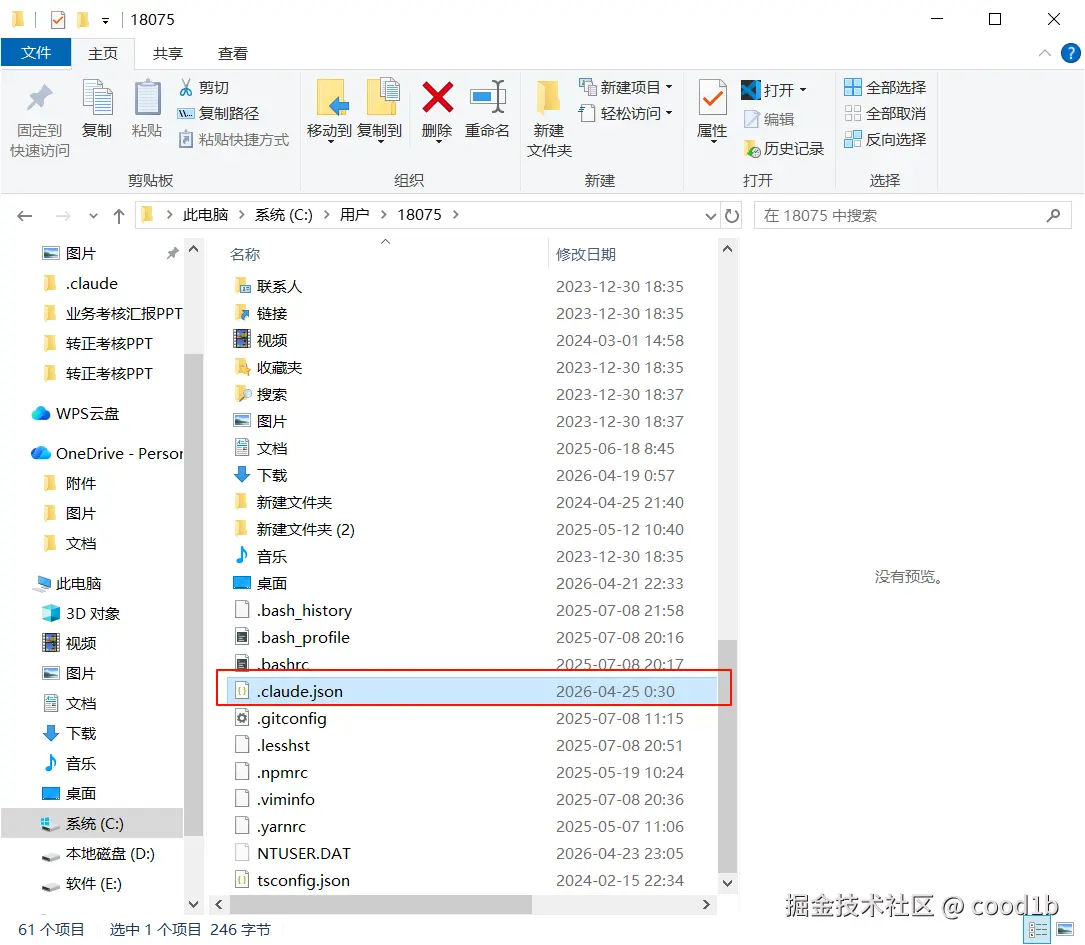Click the quick access properties checkmark icon
The width and height of the screenshot is (1085, 945).
click(x=58, y=19)
